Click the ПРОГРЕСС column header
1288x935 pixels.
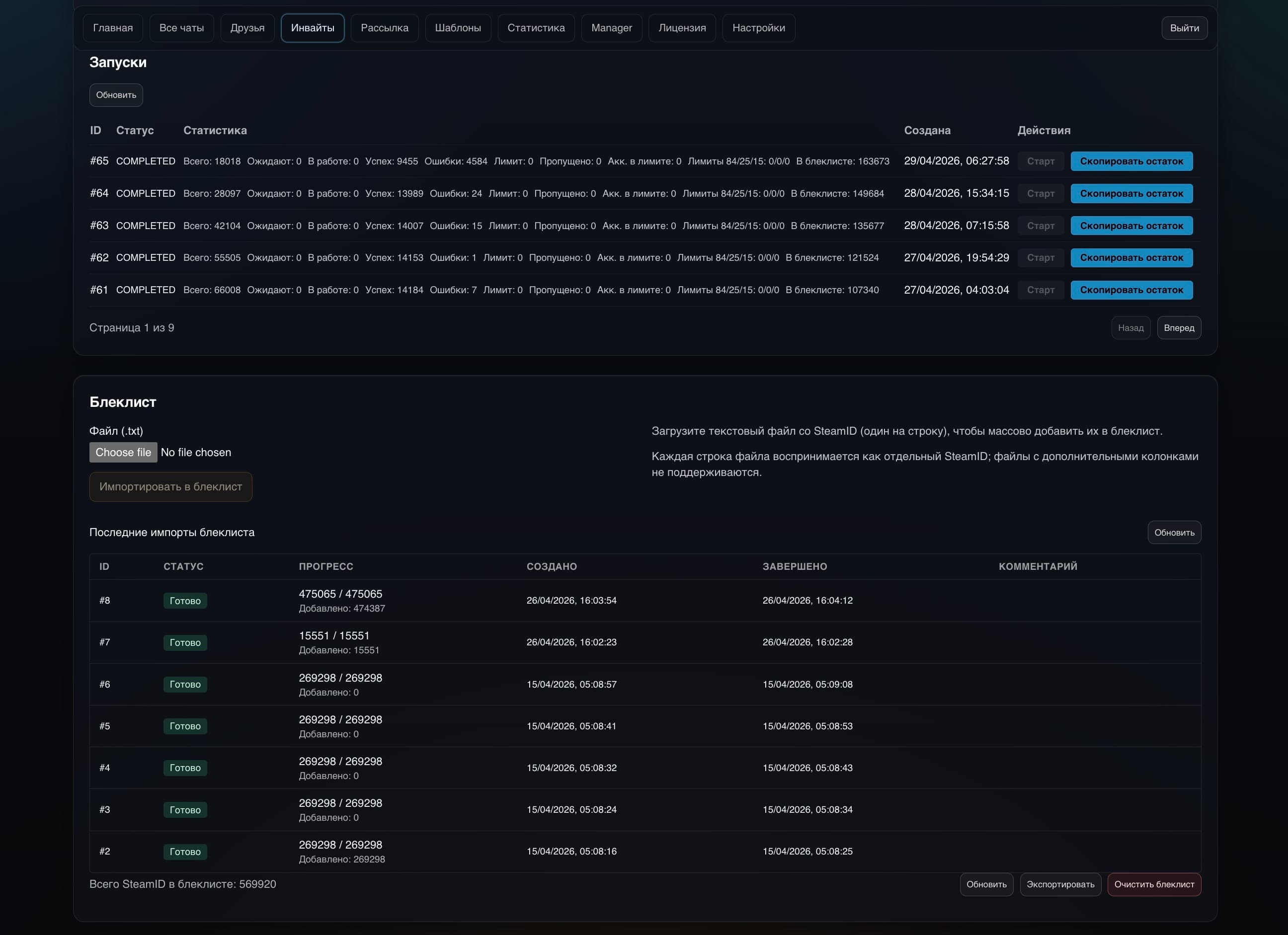point(326,566)
